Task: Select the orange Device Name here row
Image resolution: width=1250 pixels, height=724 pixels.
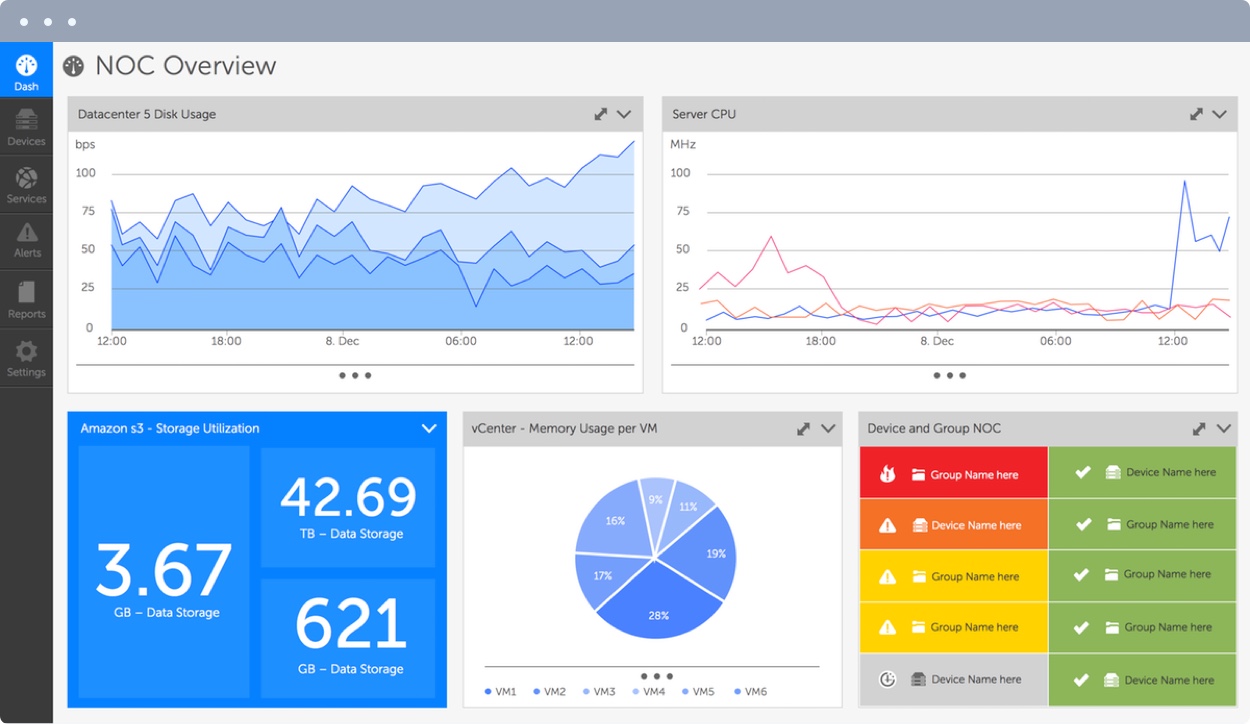Action: (953, 524)
